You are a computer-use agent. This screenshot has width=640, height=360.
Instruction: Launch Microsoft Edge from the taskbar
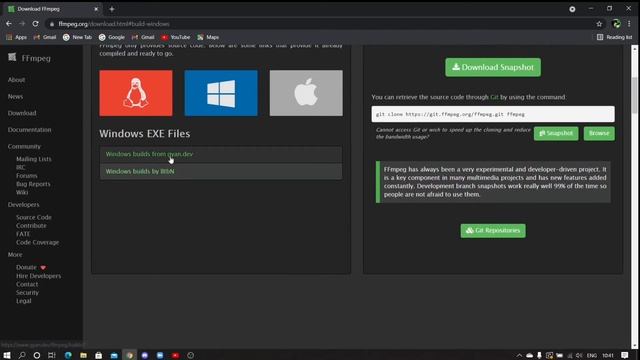[x=68, y=356]
